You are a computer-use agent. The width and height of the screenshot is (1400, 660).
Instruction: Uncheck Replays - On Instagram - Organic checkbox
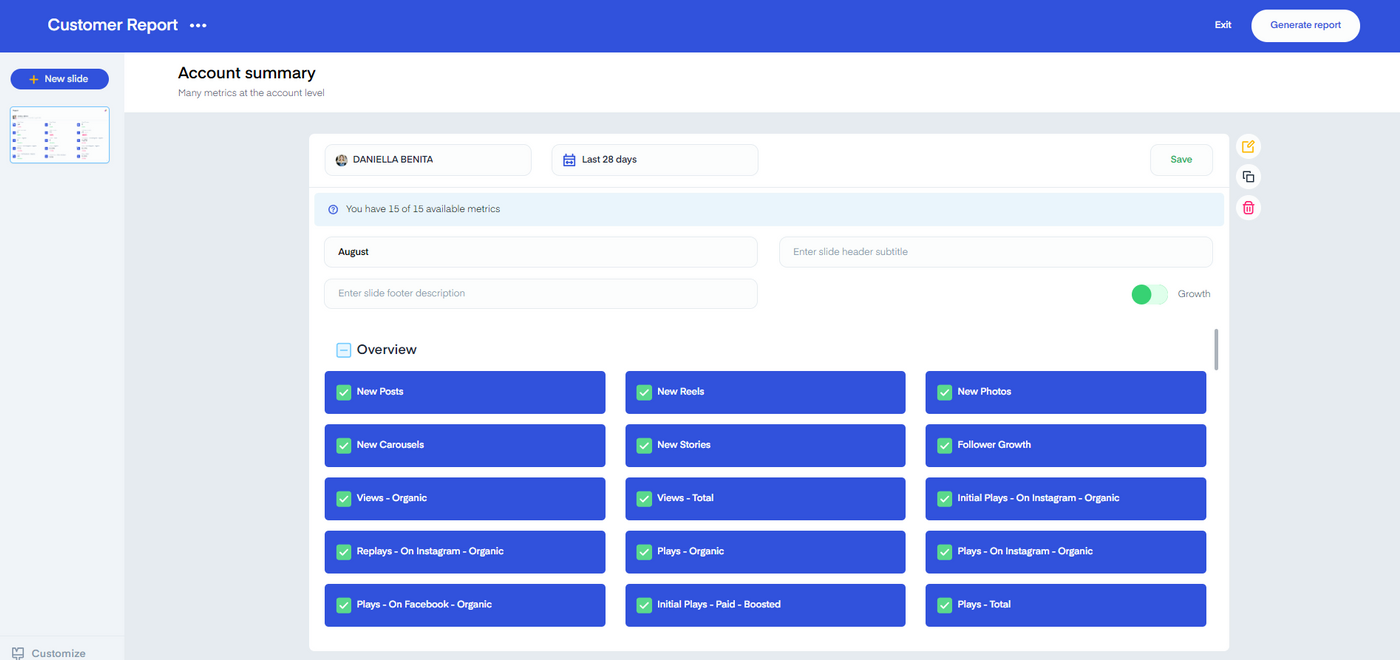(344, 551)
